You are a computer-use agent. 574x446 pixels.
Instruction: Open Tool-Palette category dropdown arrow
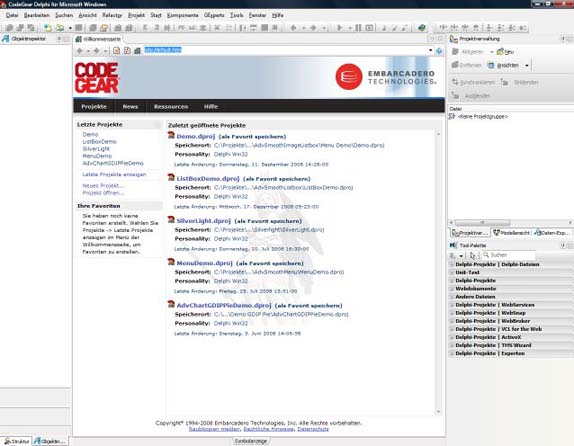click(461, 256)
